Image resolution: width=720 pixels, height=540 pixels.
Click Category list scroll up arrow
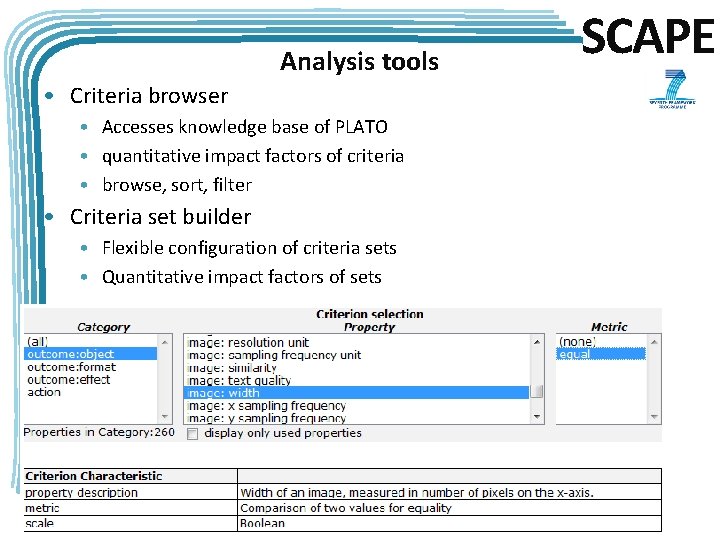click(x=165, y=342)
